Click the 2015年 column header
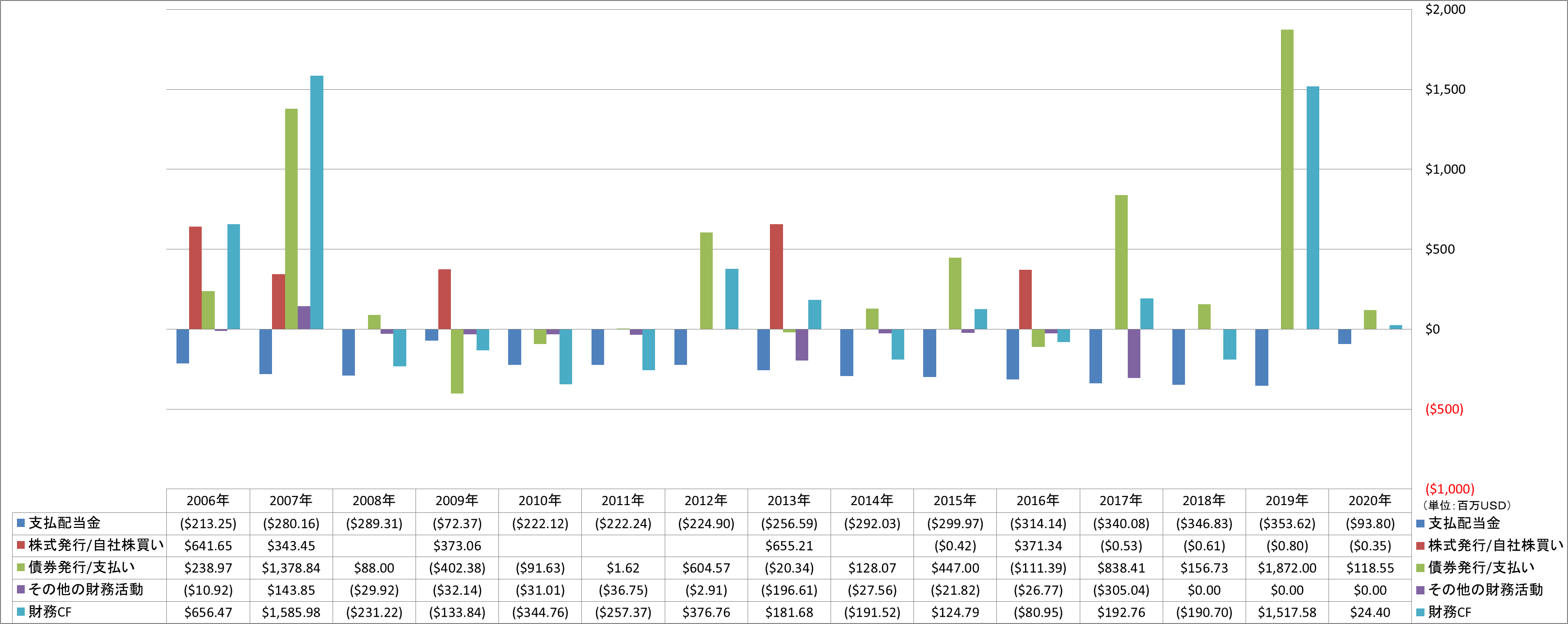The image size is (1568, 624). [x=955, y=500]
